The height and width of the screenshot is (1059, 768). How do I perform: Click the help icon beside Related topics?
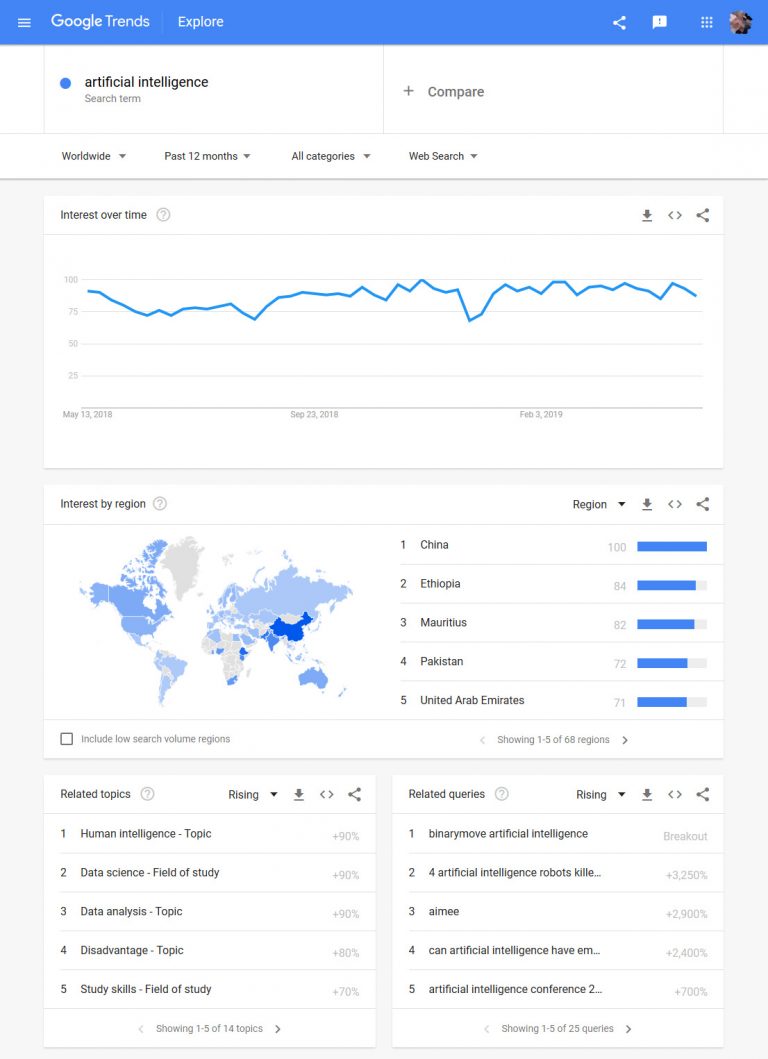pyautogui.click(x=147, y=794)
